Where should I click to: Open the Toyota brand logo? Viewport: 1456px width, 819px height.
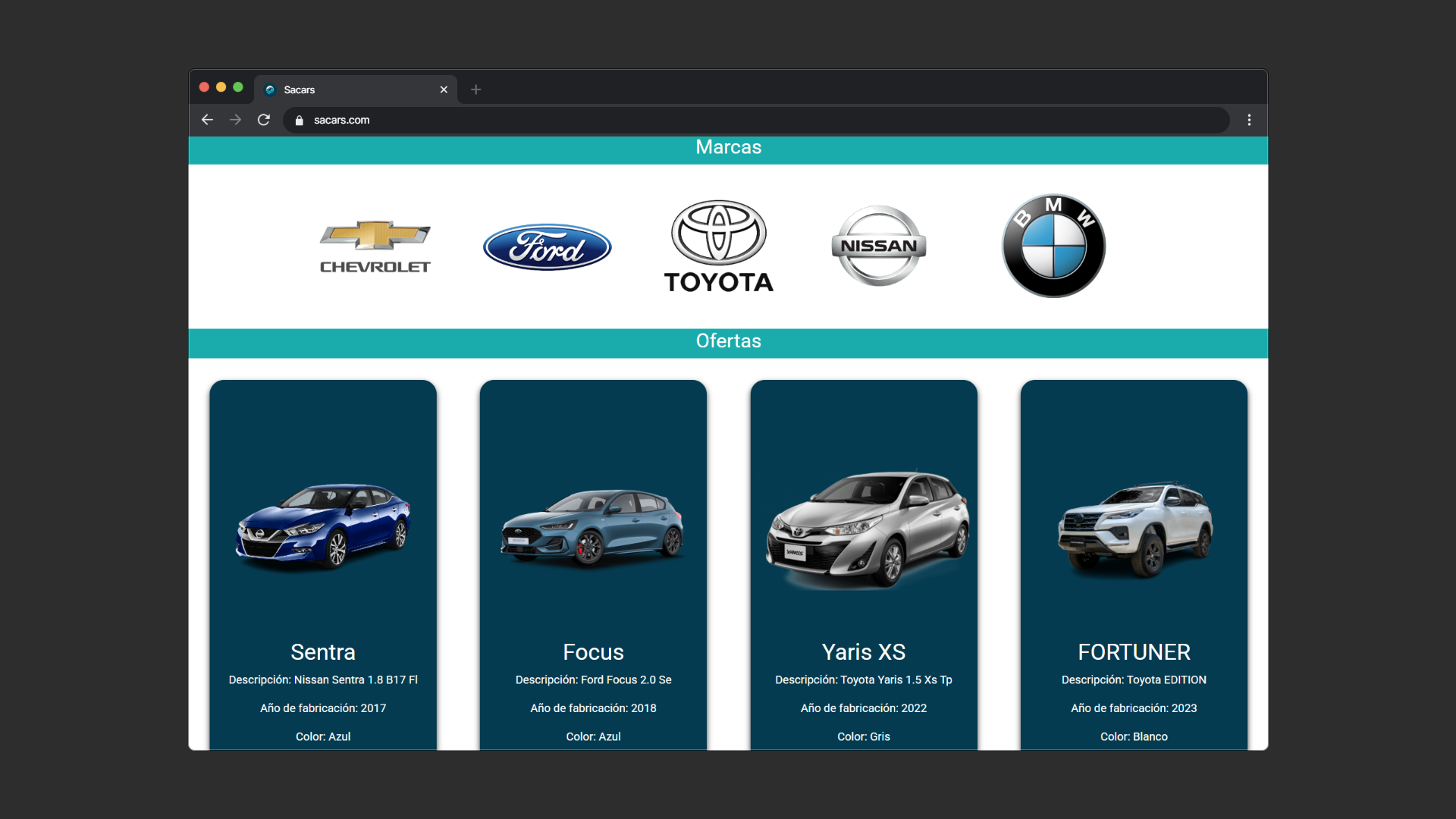[719, 246]
